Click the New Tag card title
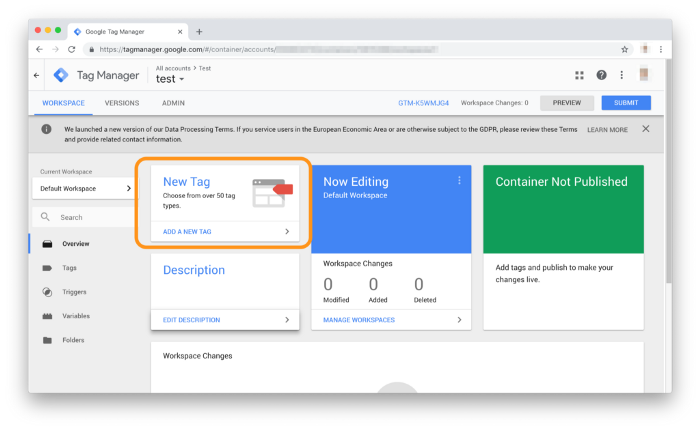 click(x=187, y=182)
